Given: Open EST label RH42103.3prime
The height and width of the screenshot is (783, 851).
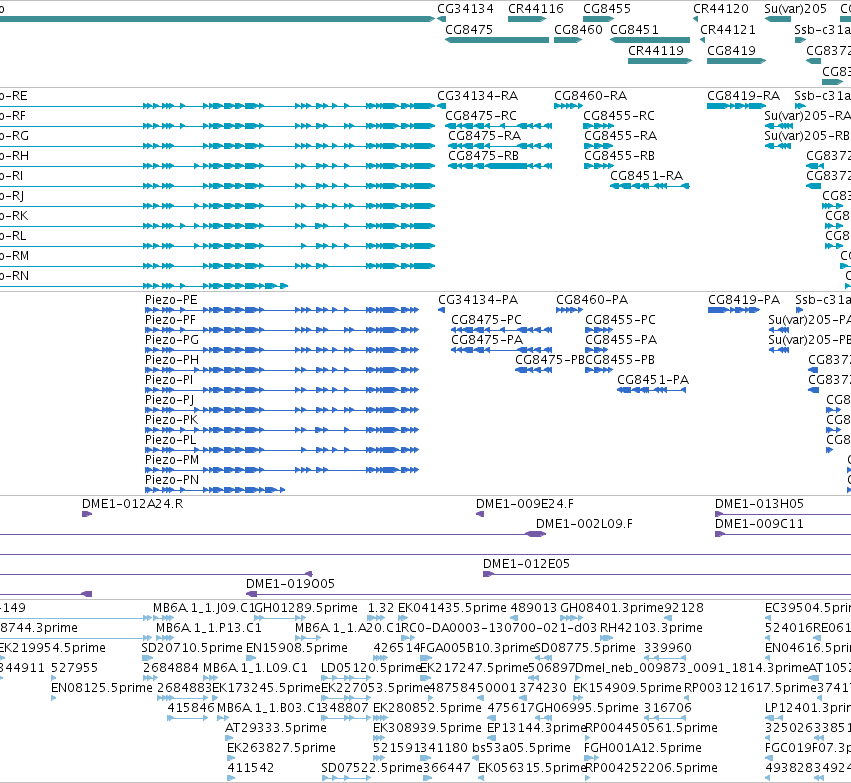Looking at the screenshot, I should pyautogui.click(x=651, y=628).
